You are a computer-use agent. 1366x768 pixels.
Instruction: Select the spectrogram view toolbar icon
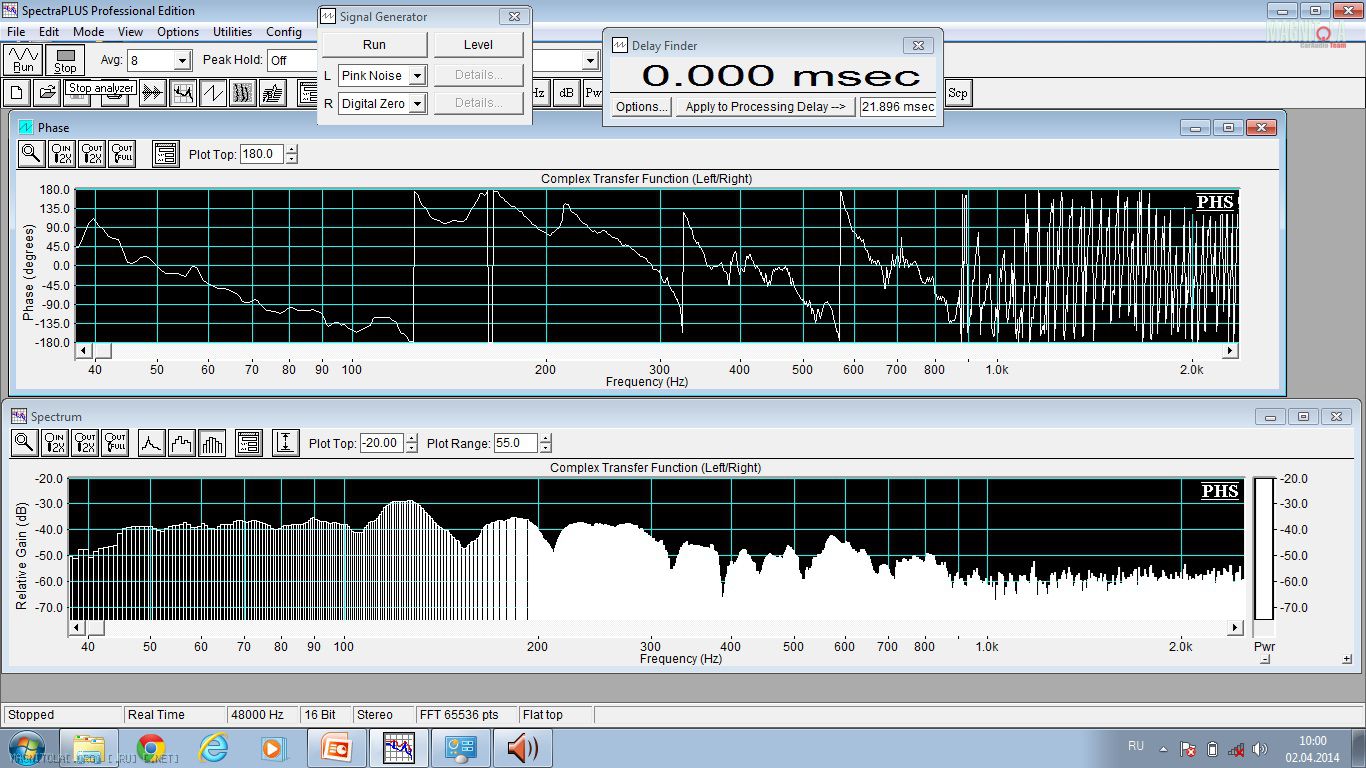[243, 93]
